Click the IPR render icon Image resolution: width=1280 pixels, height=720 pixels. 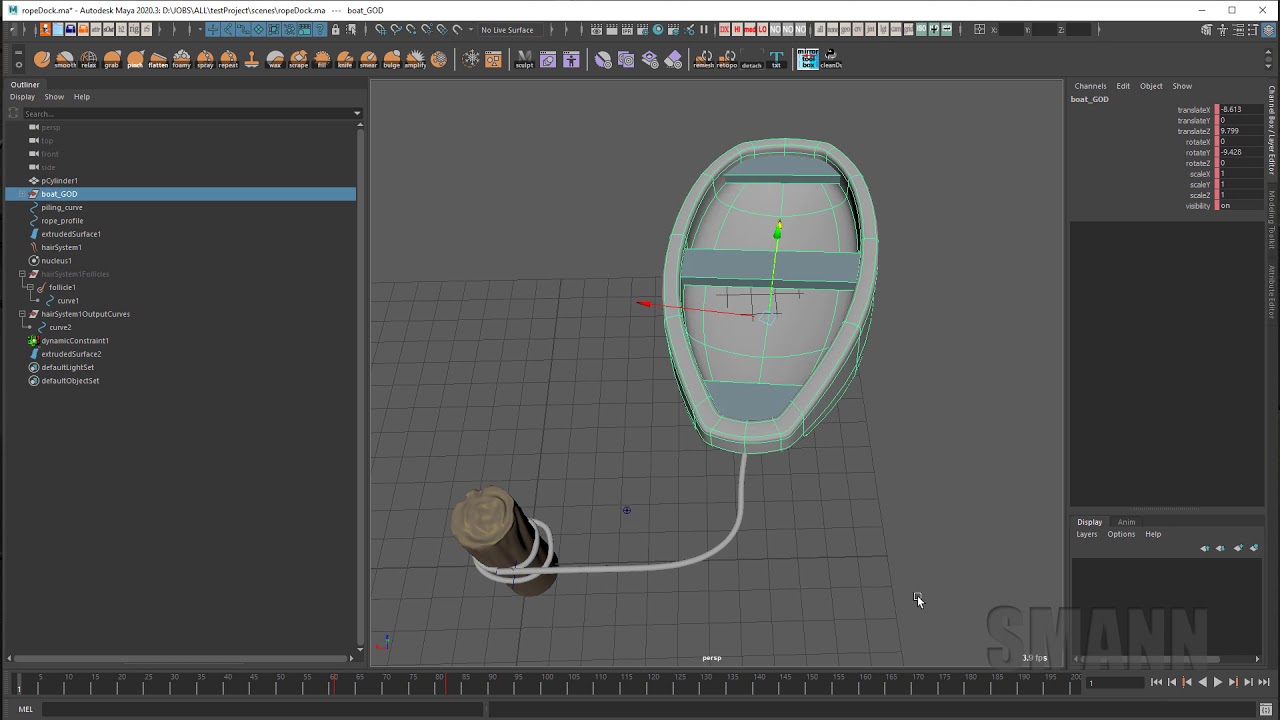pyautogui.click(x=627, y=29)
